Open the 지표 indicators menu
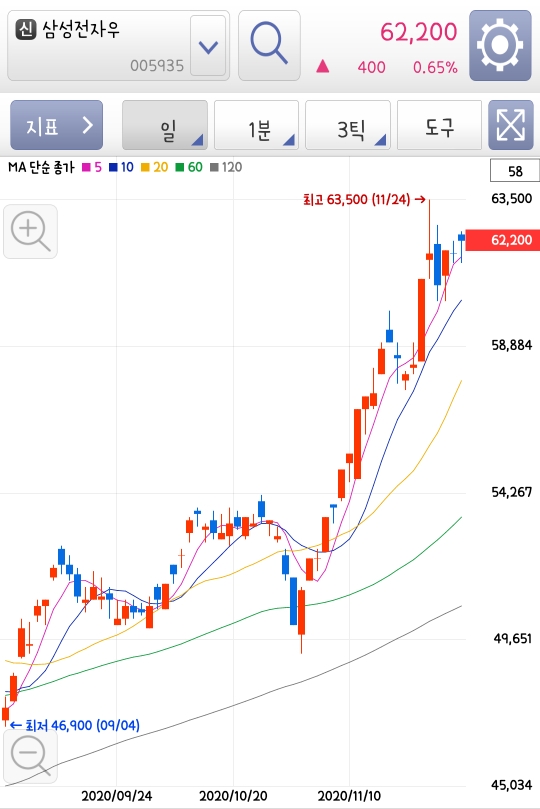 (x=57, y=125)
